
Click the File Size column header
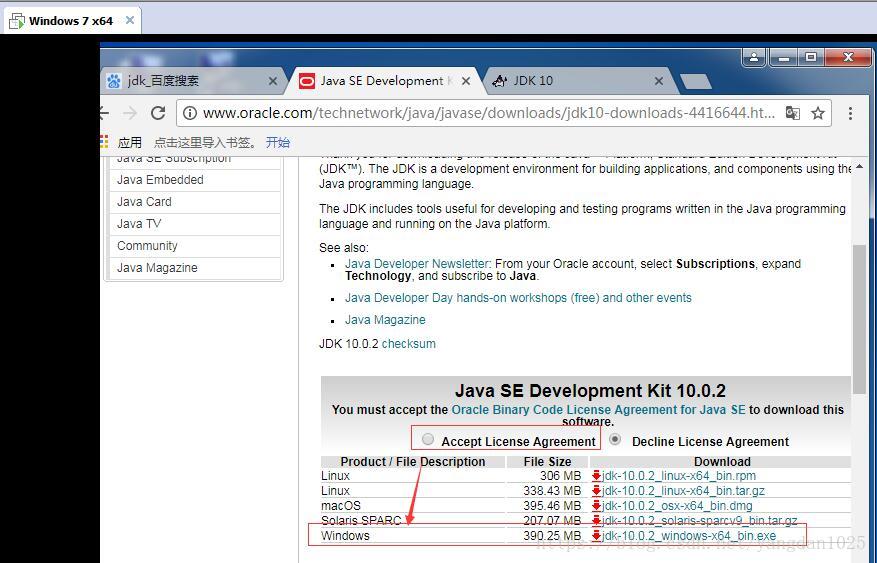pyautogui.click(x=547, y=462)
